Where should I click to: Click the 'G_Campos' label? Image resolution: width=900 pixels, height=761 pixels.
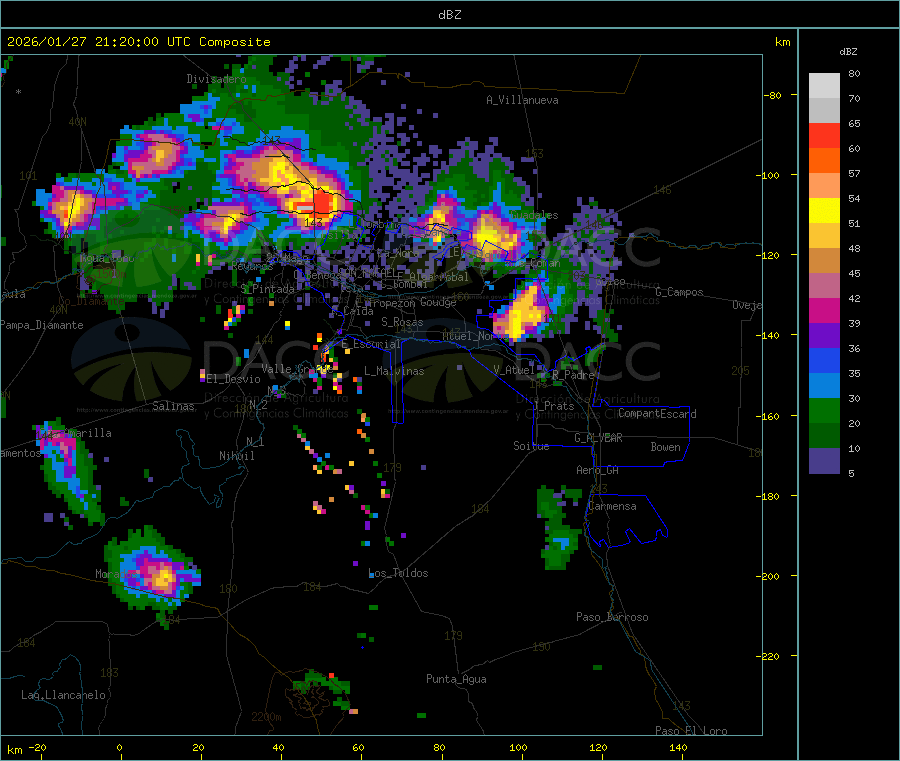(x=680, y=292)
